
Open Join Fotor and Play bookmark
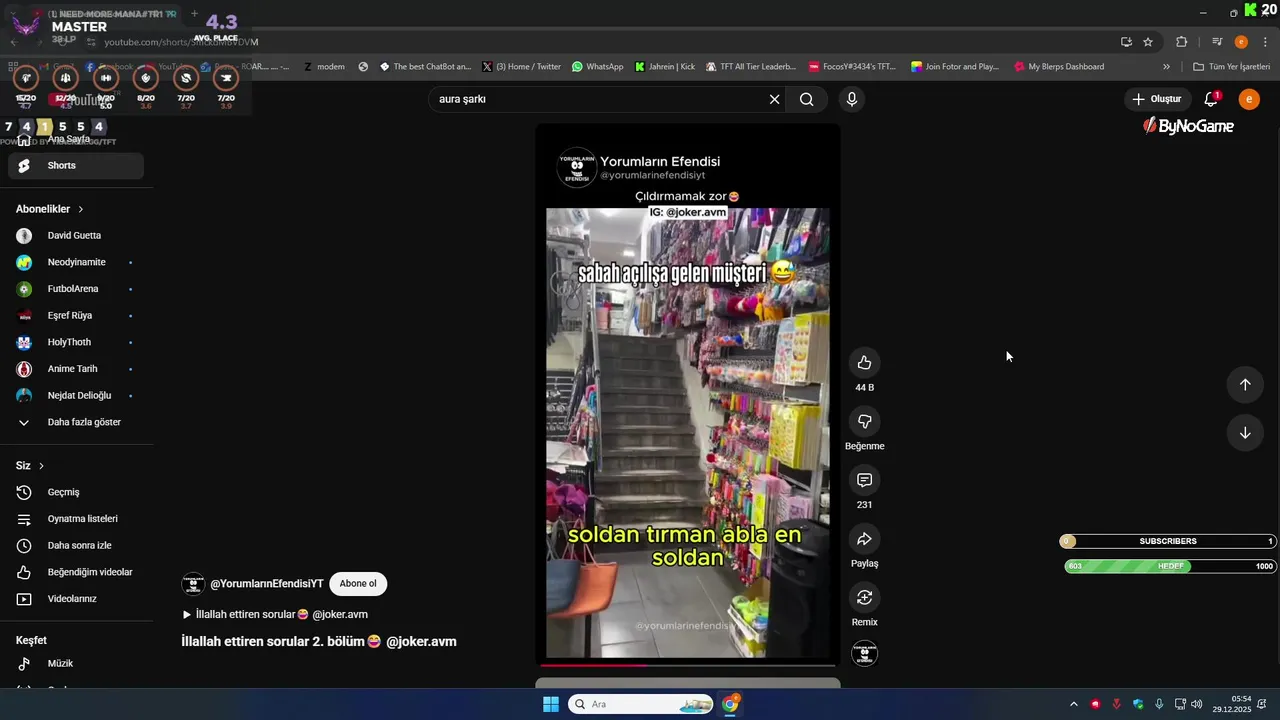pos(954,67)
